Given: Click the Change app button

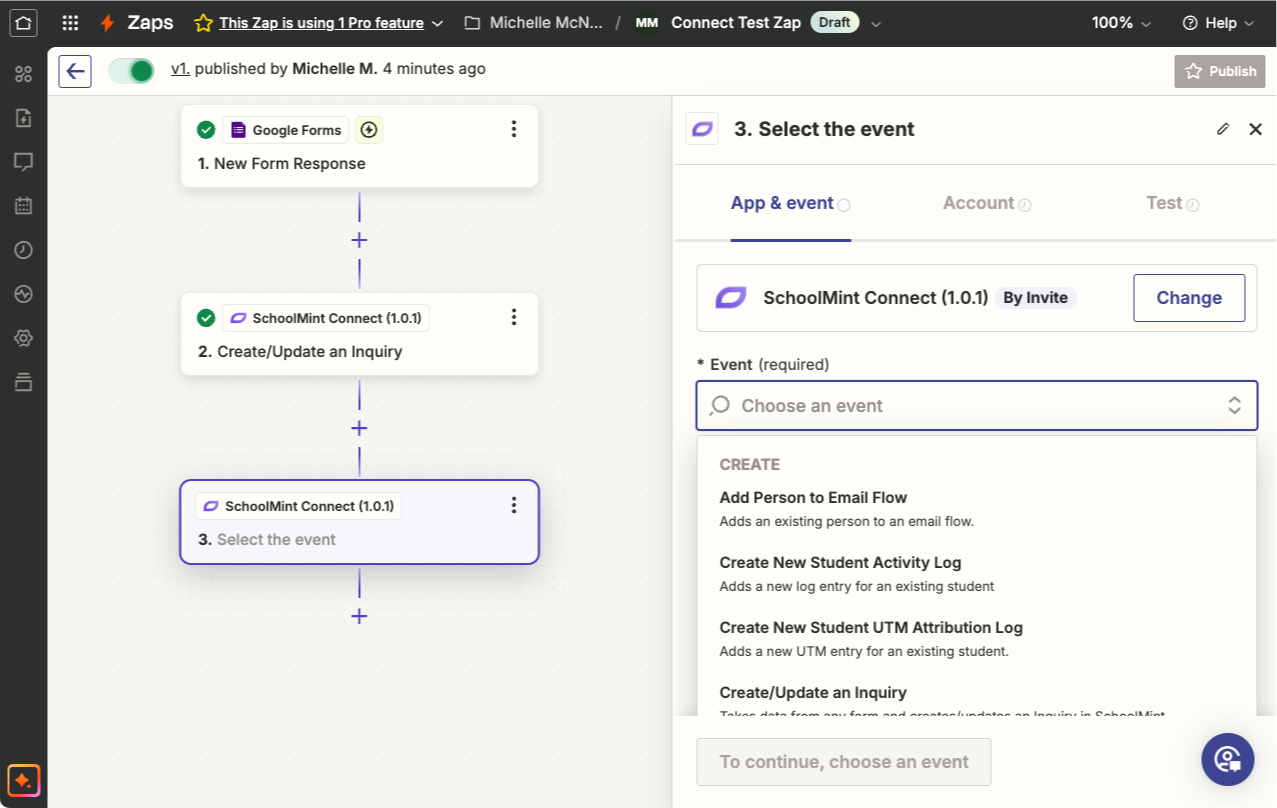Looking at the screenshot, I should (1189, 297).
